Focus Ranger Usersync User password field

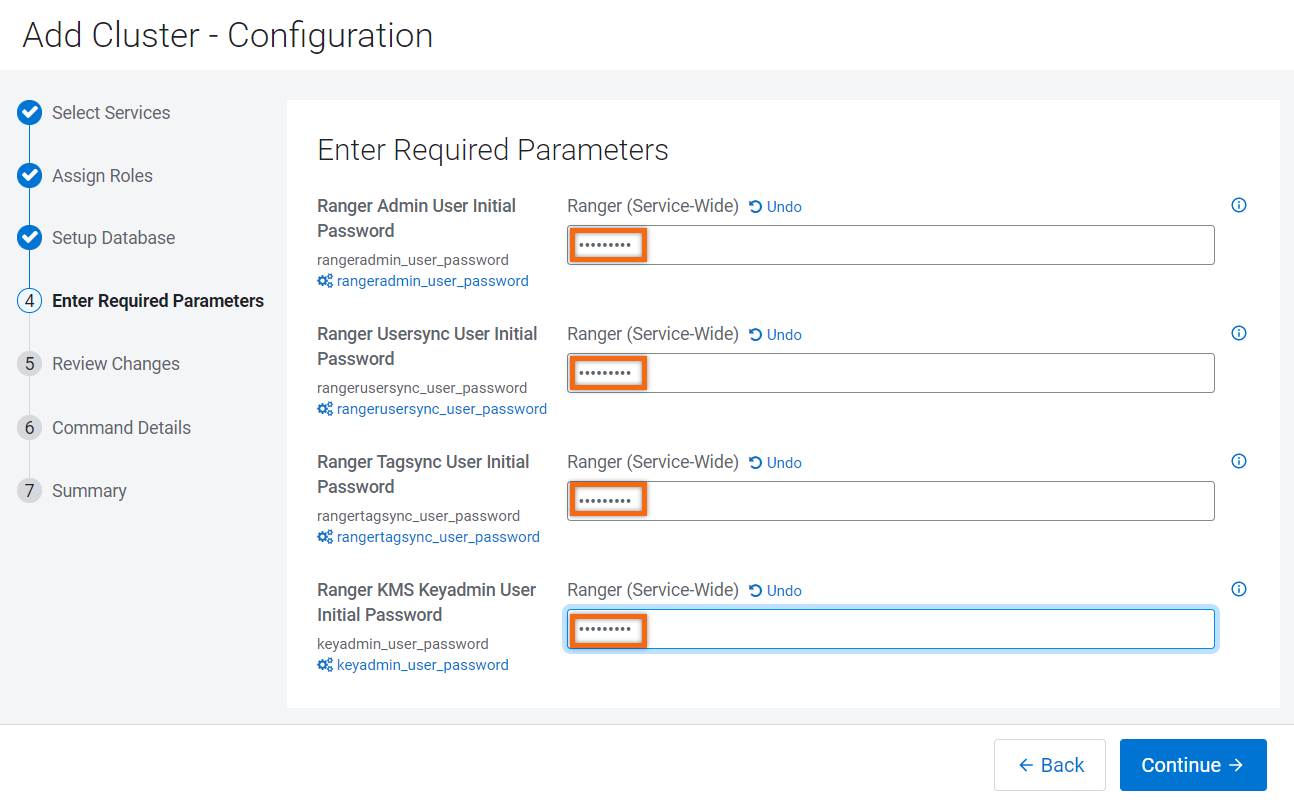[x=891, y=373]
